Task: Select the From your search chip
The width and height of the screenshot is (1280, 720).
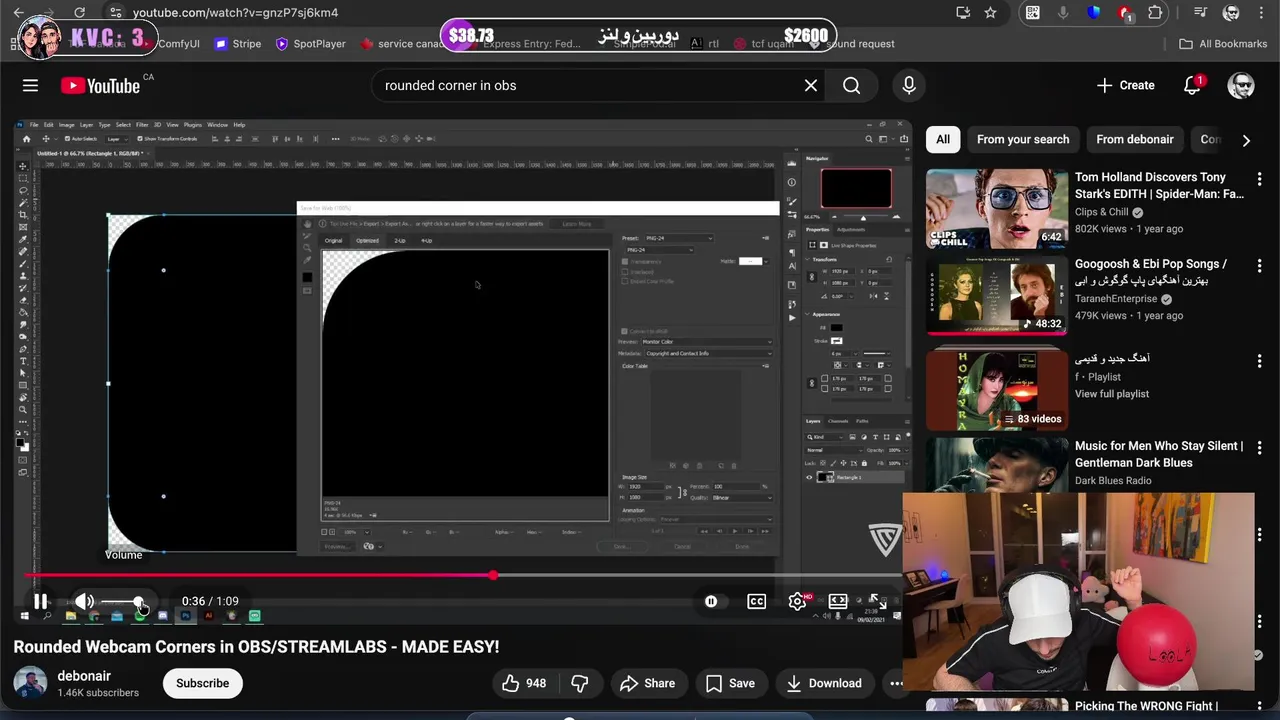Action: pyautogui.click(x=1023, y=139)
